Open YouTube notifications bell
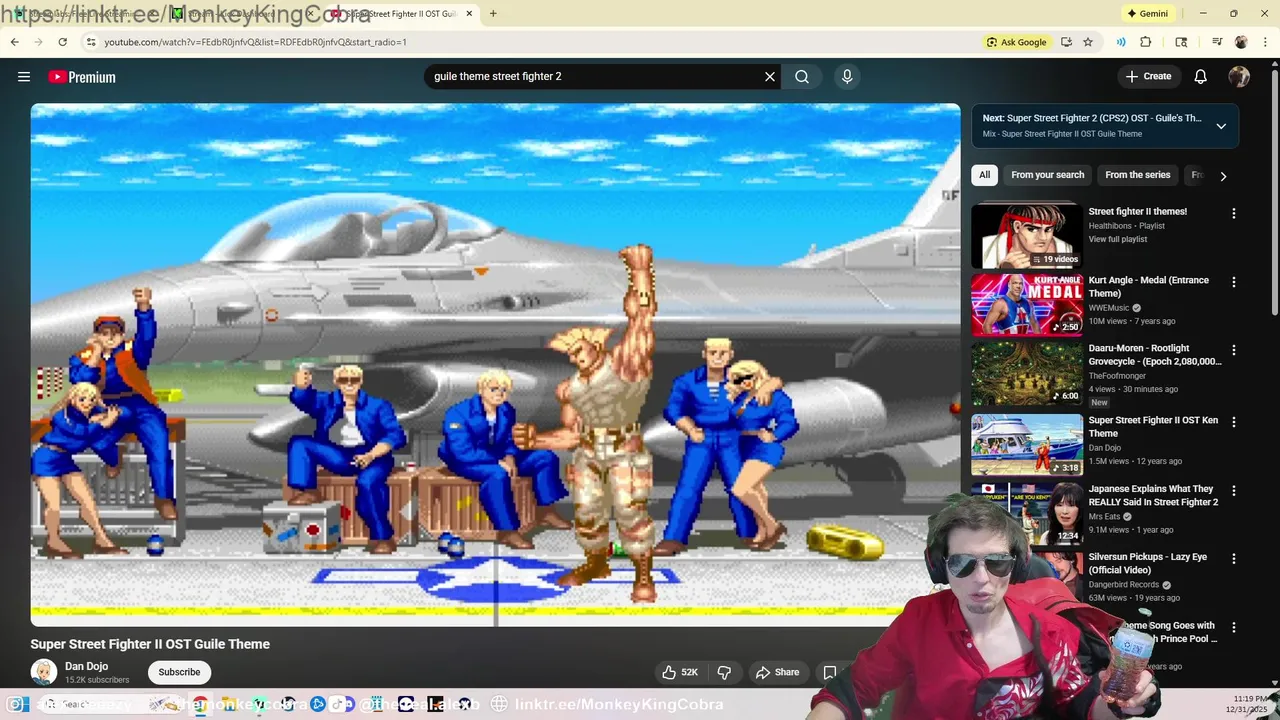This screenshot has height=720, width=1280. point(1201,77)
